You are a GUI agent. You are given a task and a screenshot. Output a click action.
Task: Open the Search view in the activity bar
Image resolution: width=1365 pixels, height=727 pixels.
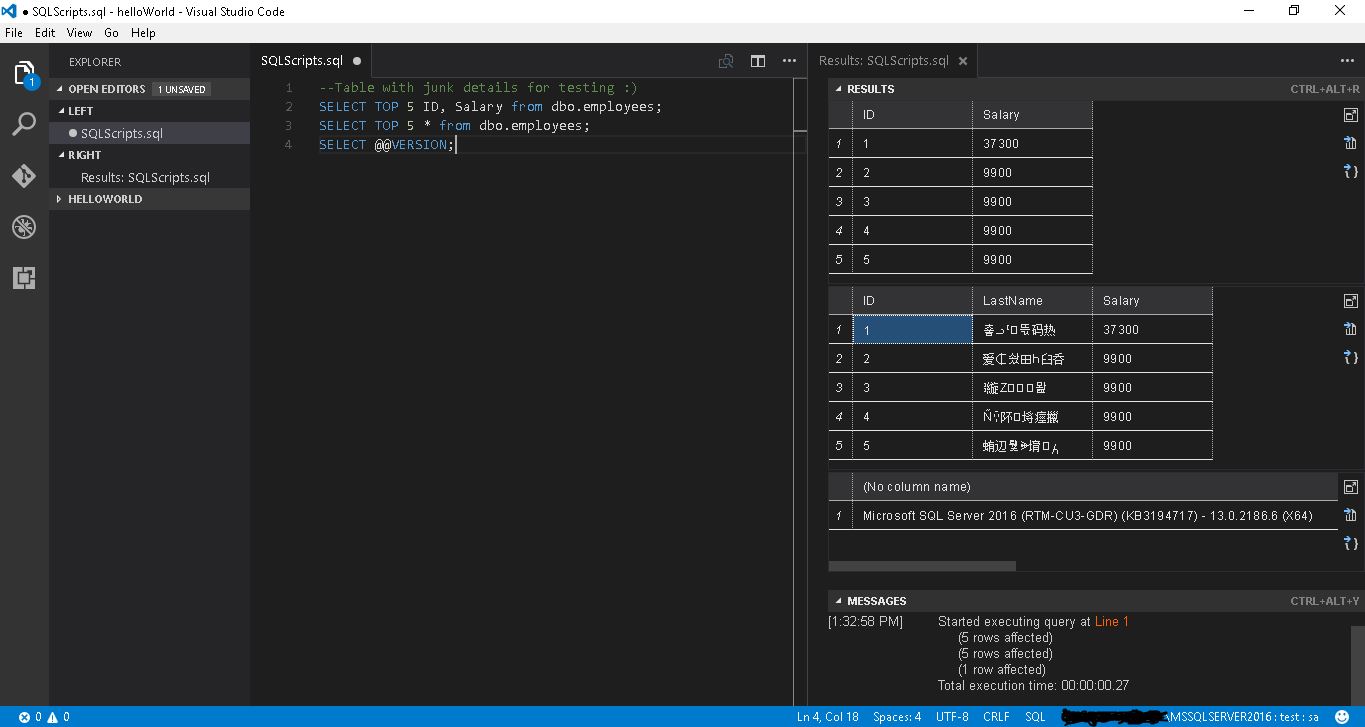(23, 124)
